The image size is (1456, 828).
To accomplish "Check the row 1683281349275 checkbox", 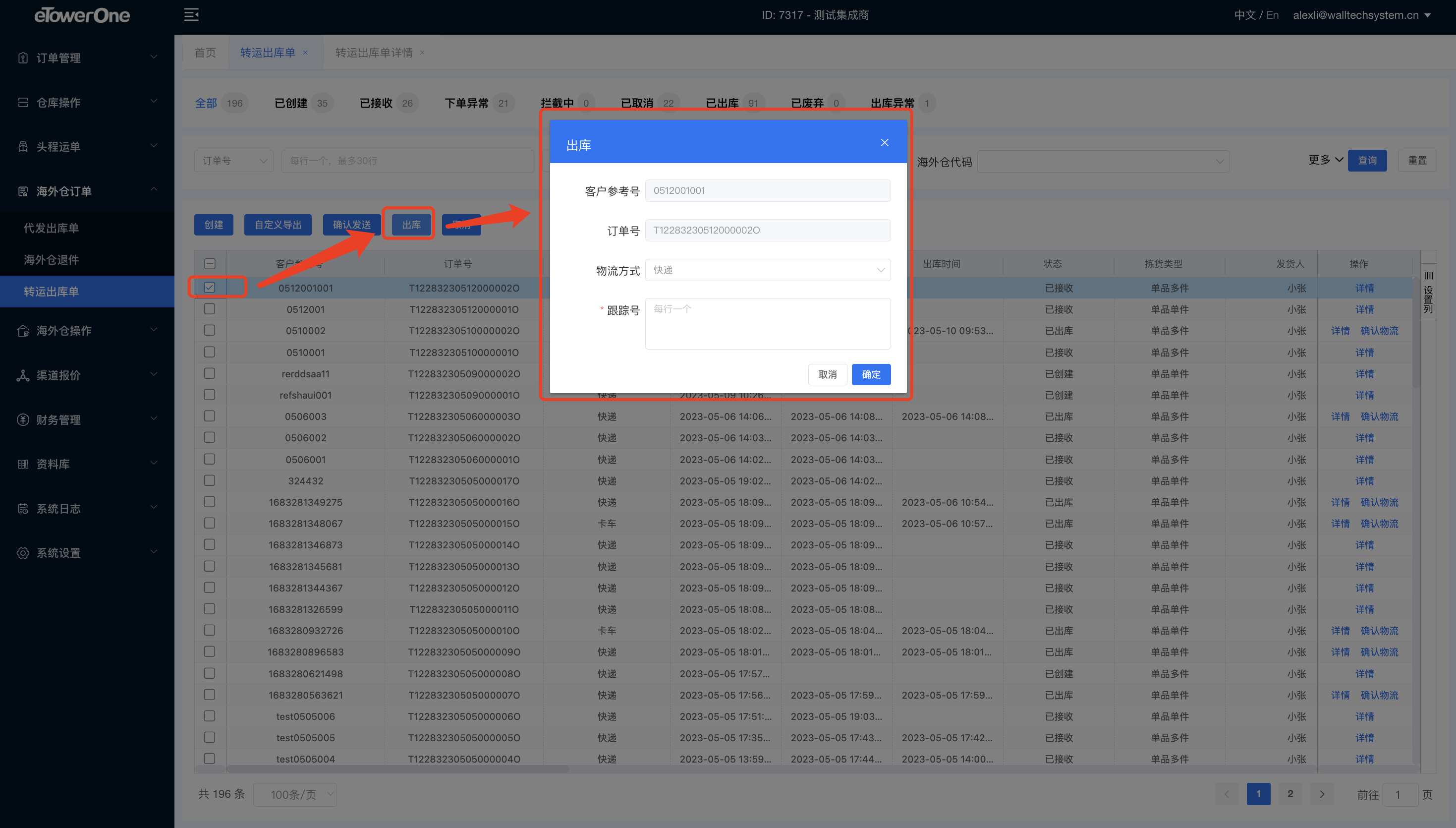I will coord(210,502).
